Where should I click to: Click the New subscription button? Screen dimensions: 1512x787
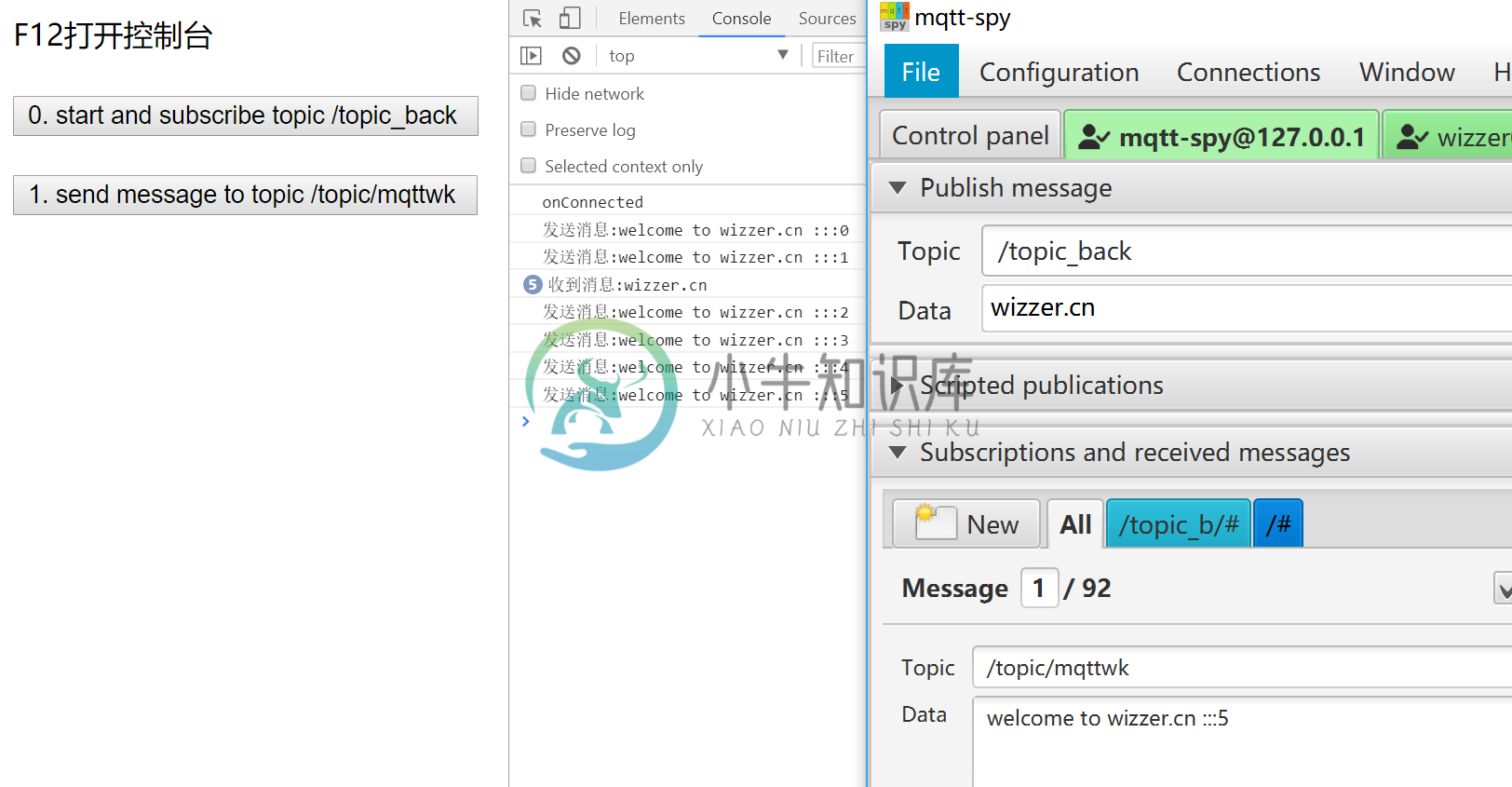click(x=966, y=524)
